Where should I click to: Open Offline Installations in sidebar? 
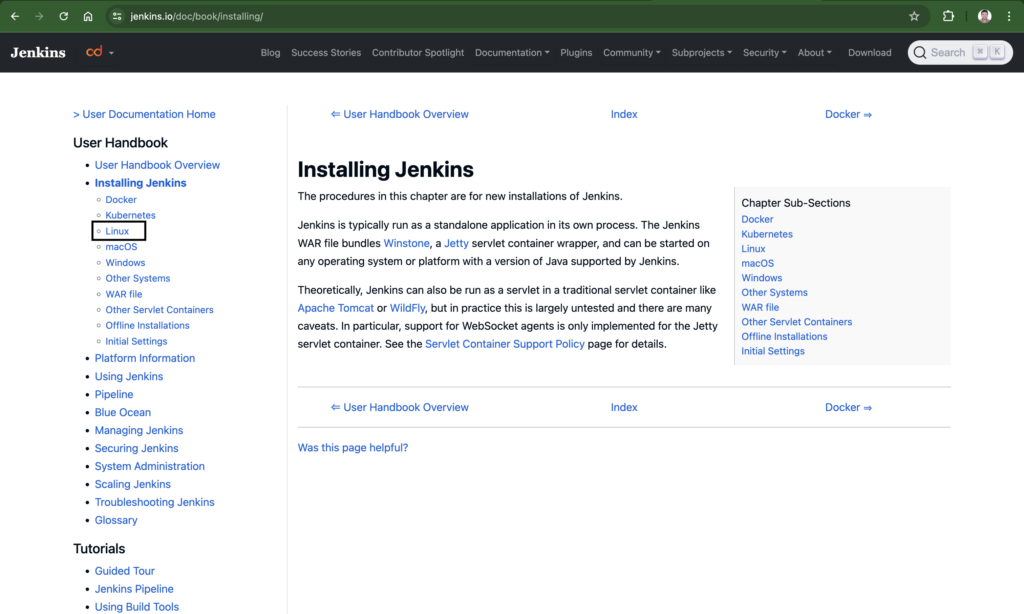pyautogui.click(x=148, y=325)
